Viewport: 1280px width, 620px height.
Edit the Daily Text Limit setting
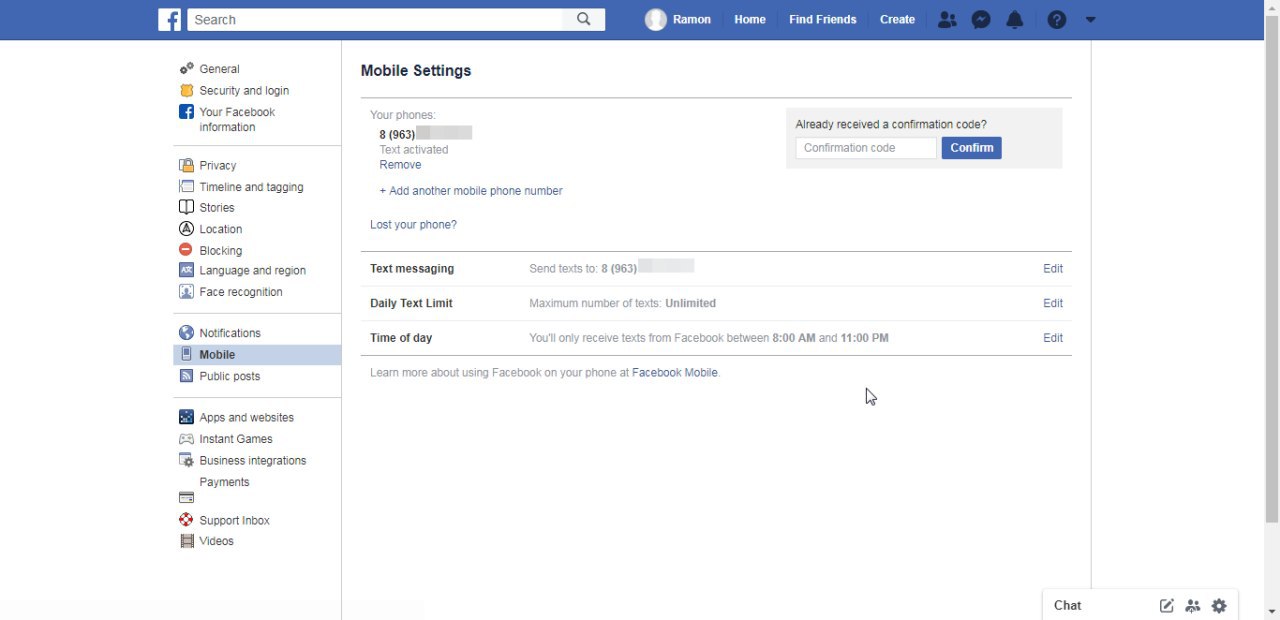tap(1053, 303)
